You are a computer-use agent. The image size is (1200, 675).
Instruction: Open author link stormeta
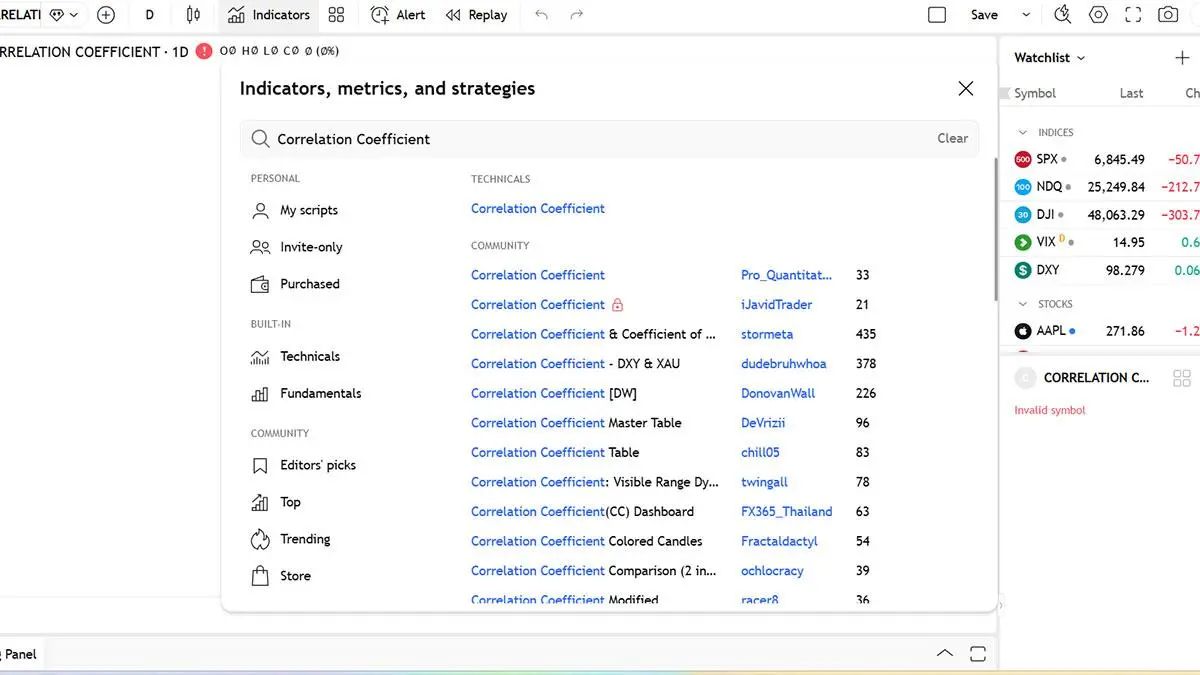pos(767,334)
